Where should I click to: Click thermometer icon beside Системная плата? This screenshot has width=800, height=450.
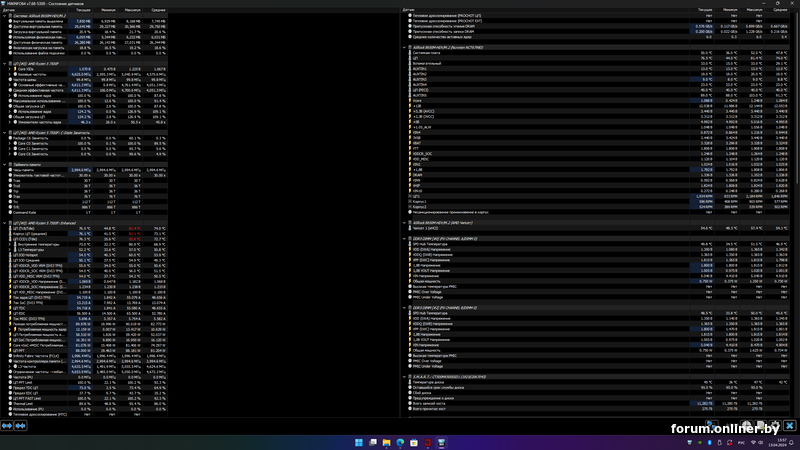coord(410,53)
